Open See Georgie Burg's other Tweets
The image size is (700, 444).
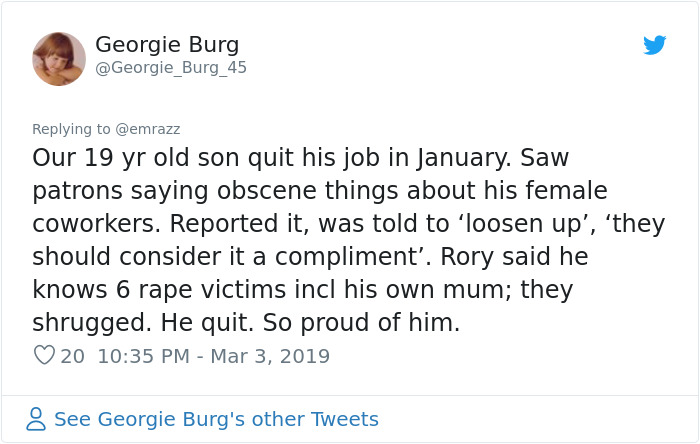[x=216, y=419]
